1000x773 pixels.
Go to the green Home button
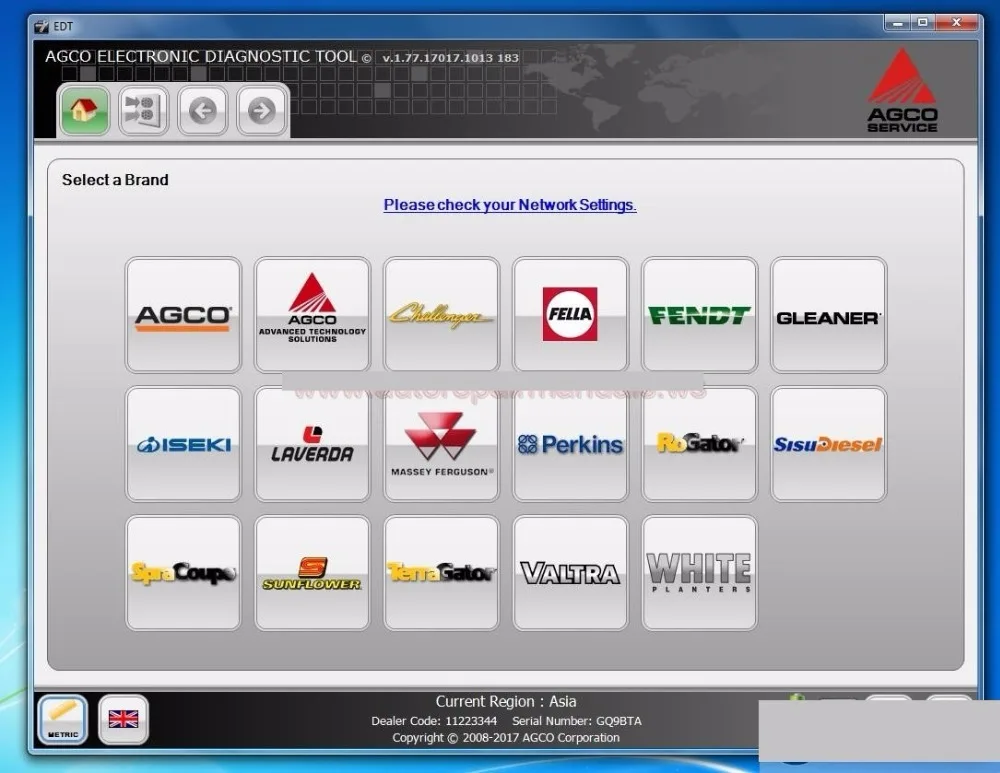pos(84,110)
